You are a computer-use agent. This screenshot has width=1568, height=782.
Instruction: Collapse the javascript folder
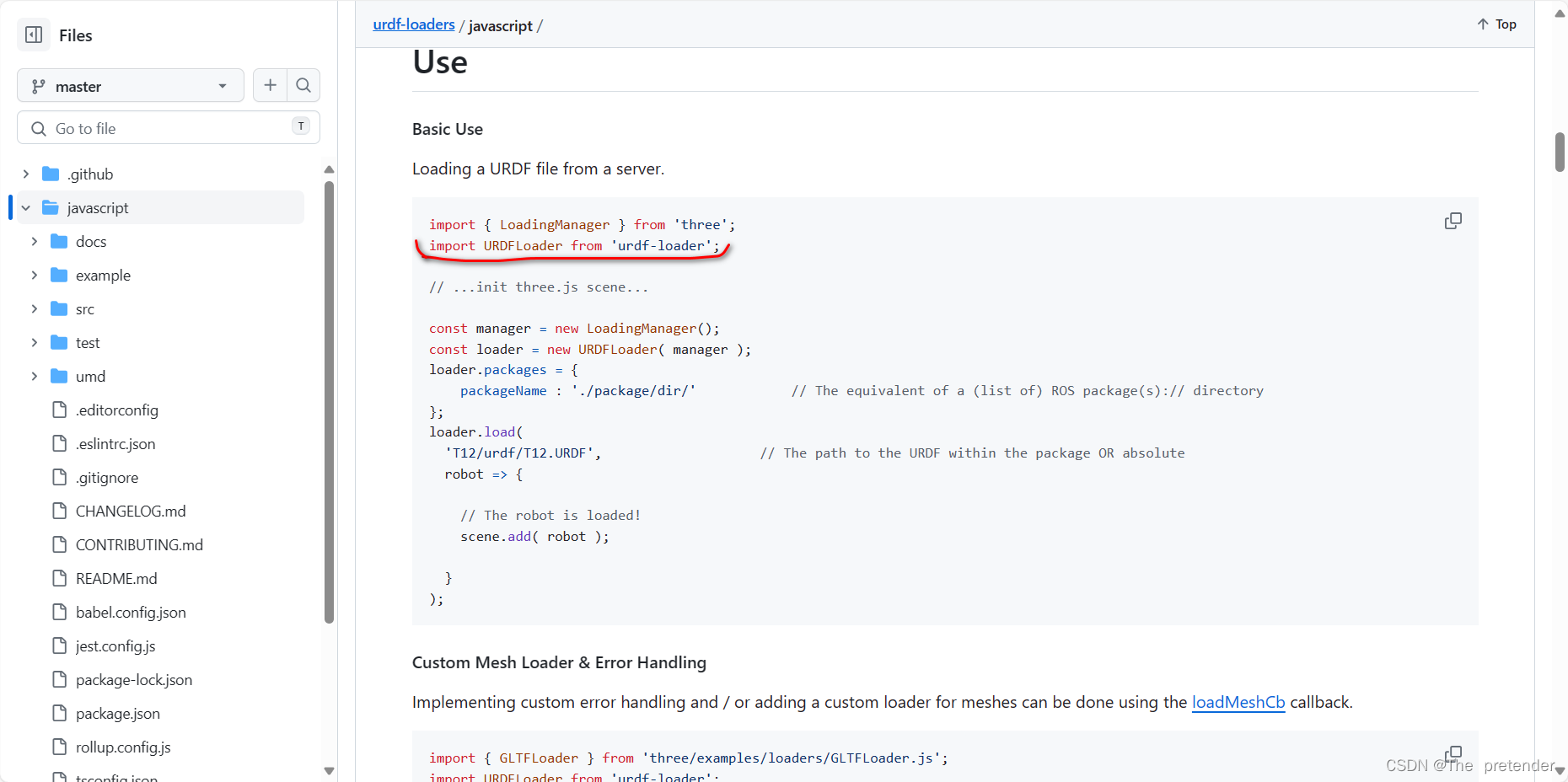coord(25,207)
